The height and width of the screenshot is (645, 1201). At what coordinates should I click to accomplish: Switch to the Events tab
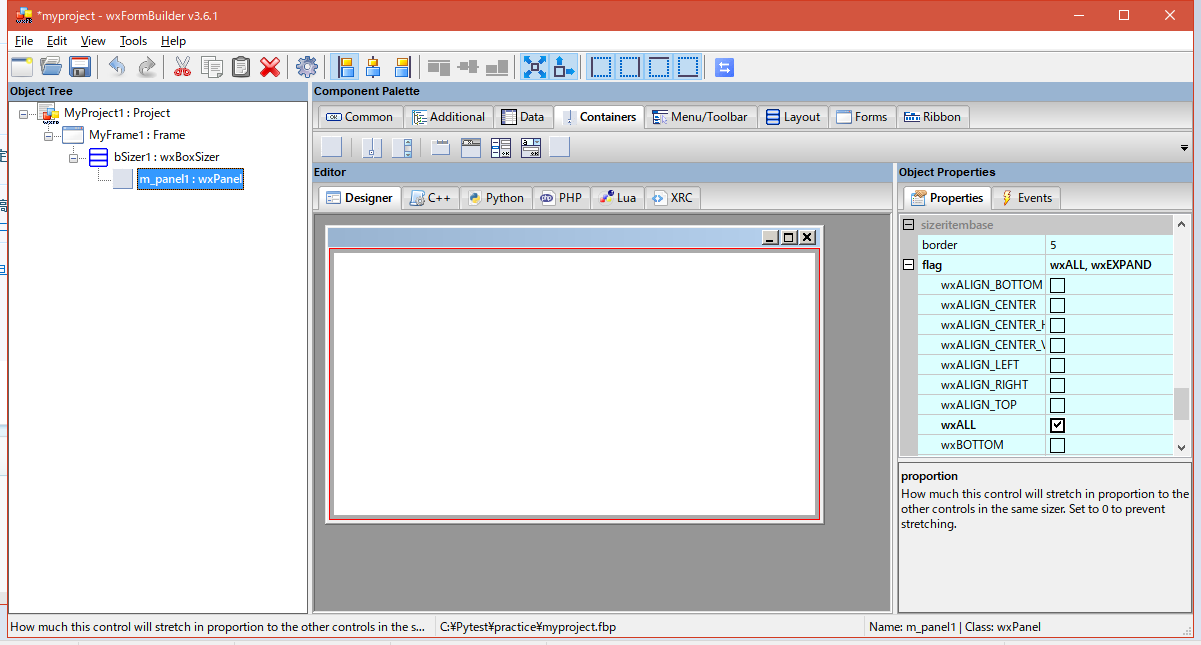tap(1026, 198)
